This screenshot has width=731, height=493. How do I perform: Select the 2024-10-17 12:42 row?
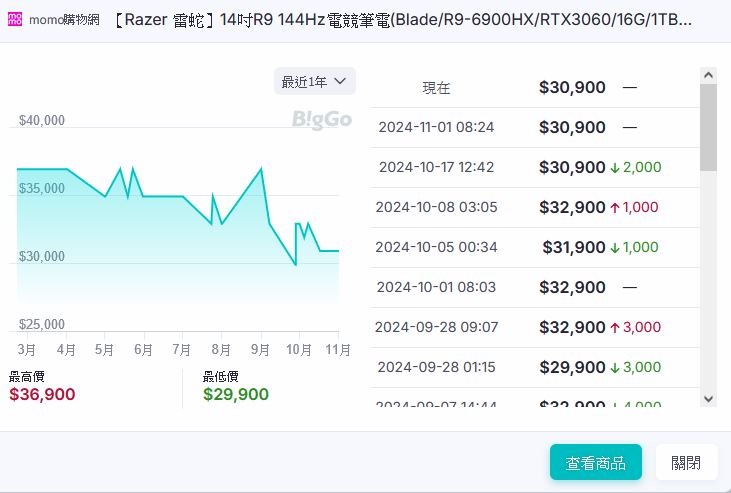[x=535, y=167]
